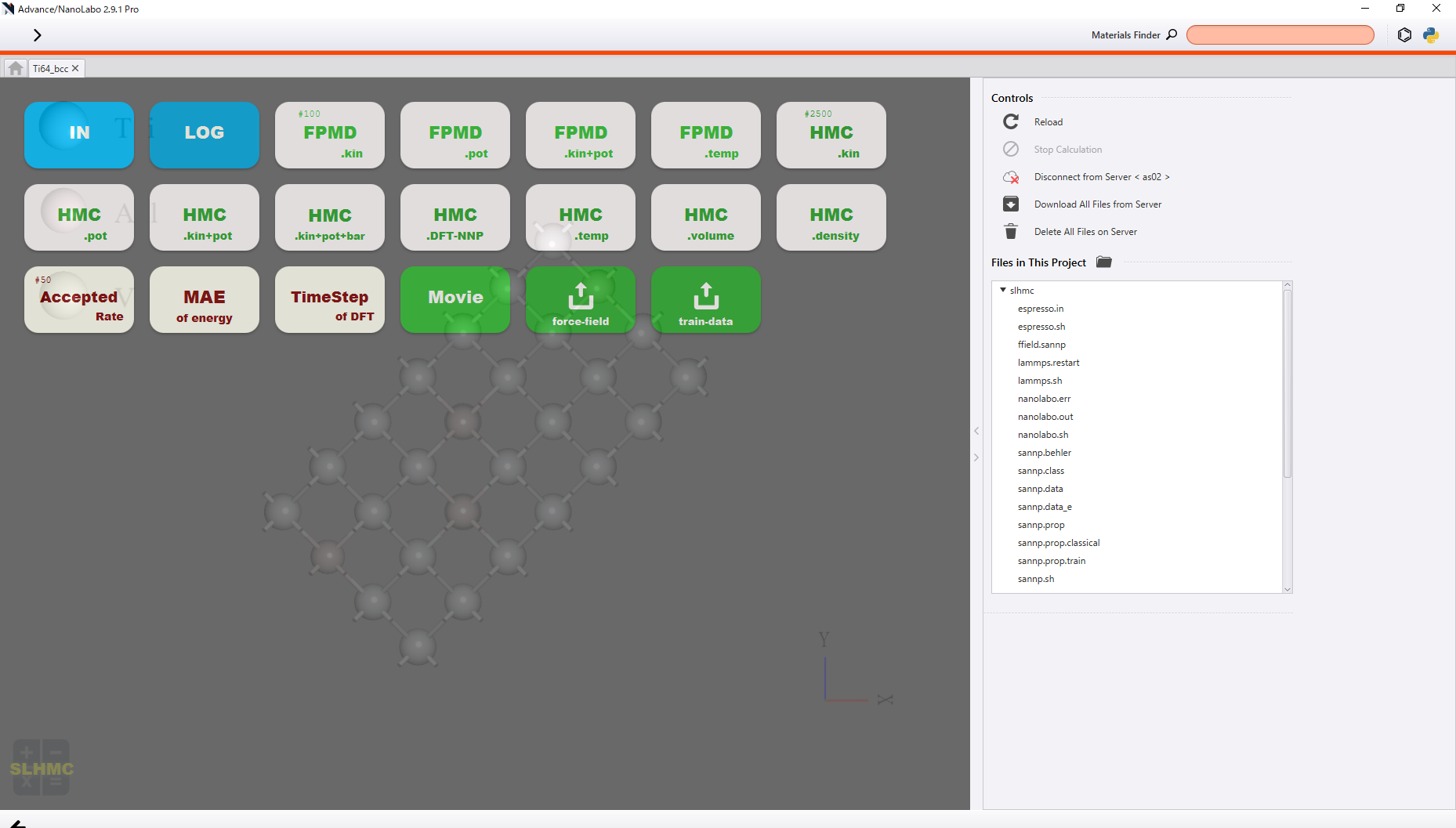
Task: Show the HMC .DFT-NNP plot
Action: (455, 217)
